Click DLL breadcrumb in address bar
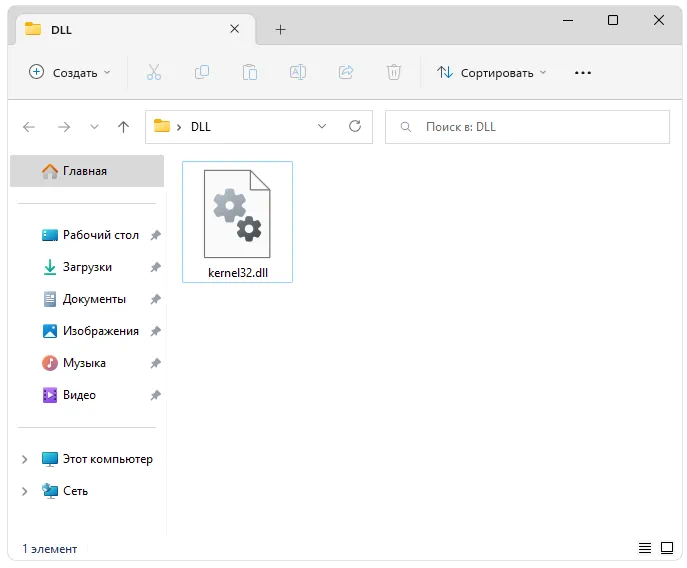 pos(201,127)
